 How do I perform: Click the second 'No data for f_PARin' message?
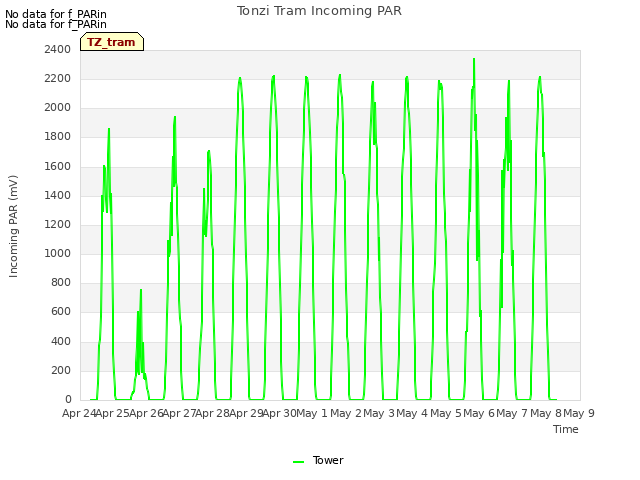[56, 24]
